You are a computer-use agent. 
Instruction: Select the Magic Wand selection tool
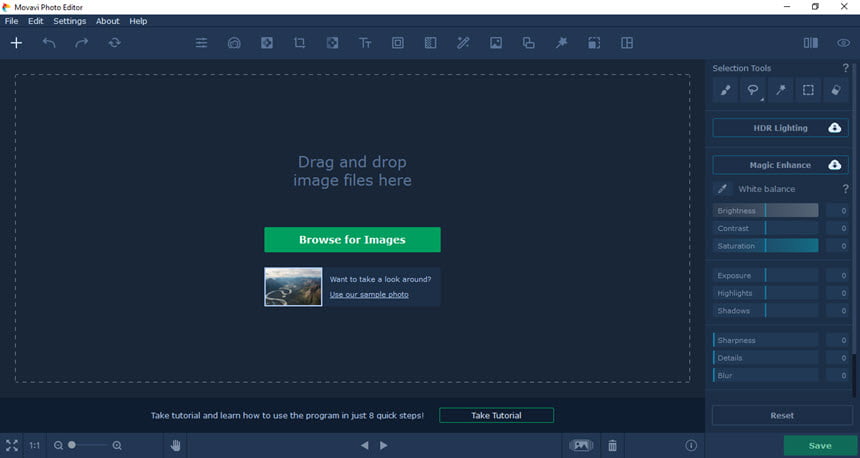780,90
